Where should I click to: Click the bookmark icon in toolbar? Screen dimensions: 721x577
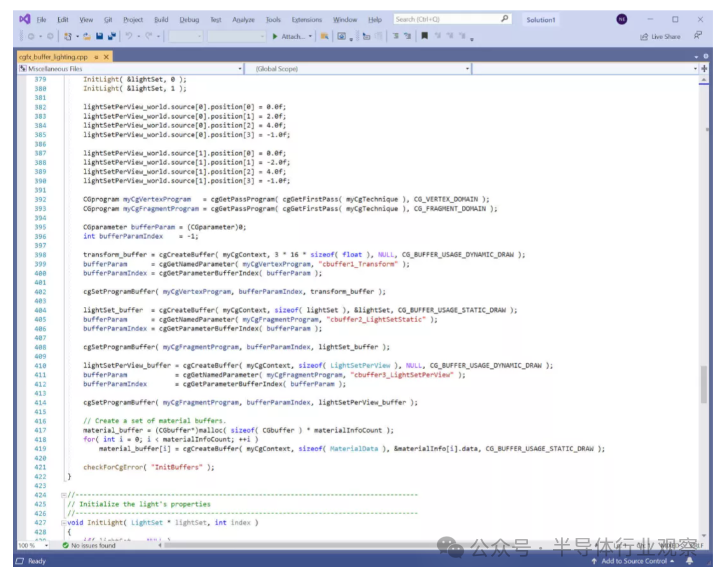click(424, 36)
